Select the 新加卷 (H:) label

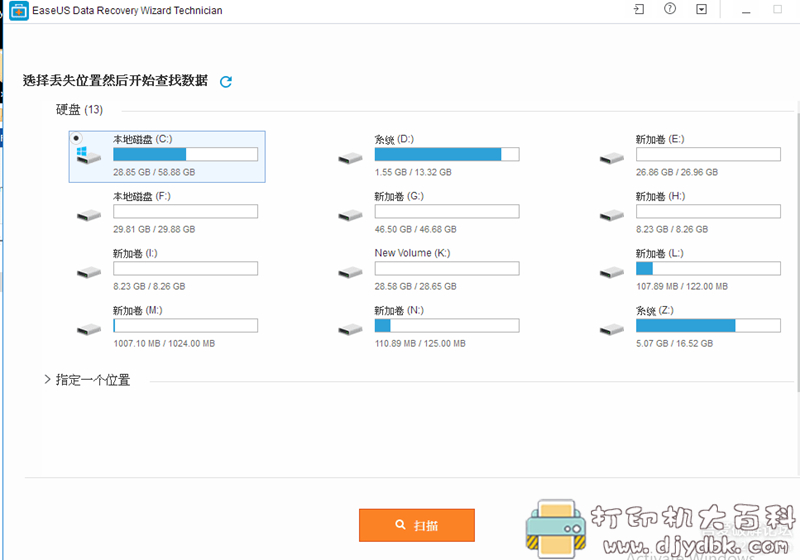pyautogui.click(x=660, y=196)
